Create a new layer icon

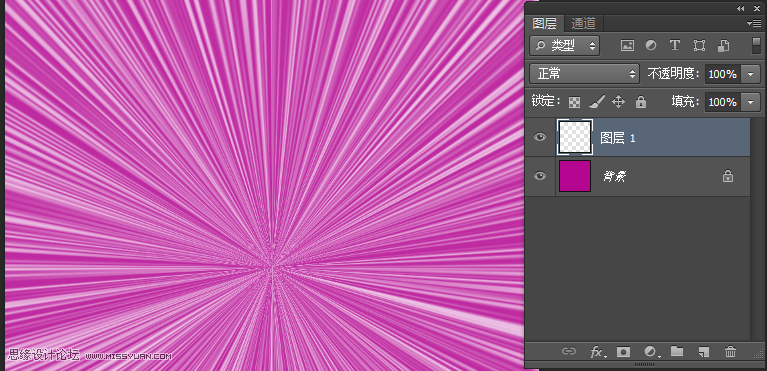tap(704, 351)
